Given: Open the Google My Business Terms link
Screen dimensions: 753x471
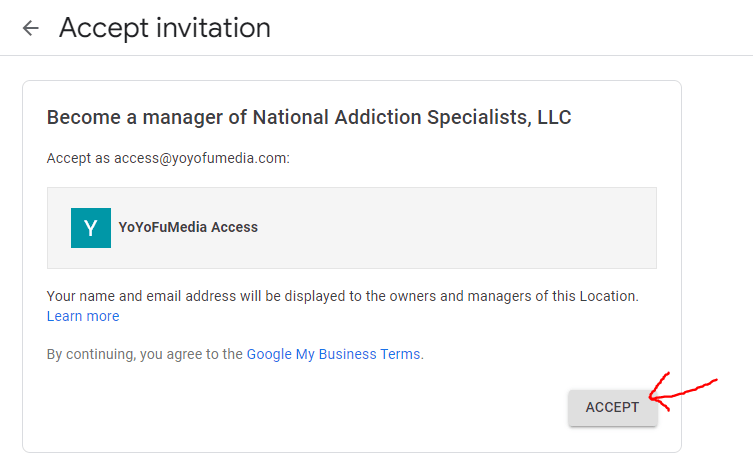Looking at the screenshot, I should [x=334, y=354].
